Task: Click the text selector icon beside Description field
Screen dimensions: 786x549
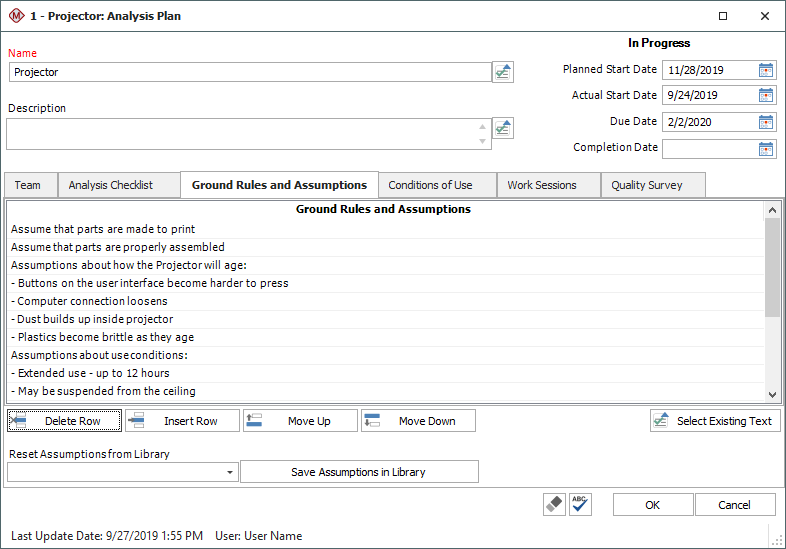Action: [x=503, y=128]
